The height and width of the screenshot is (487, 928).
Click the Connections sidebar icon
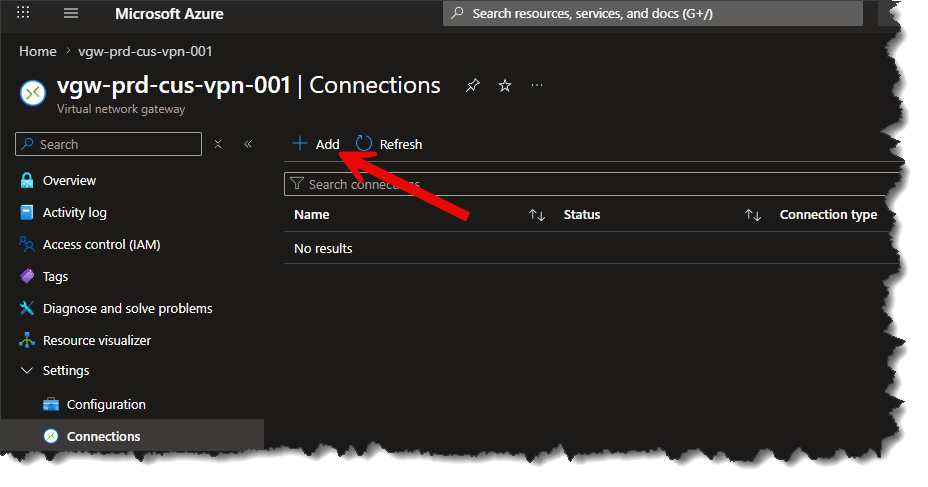coord(51,436)
